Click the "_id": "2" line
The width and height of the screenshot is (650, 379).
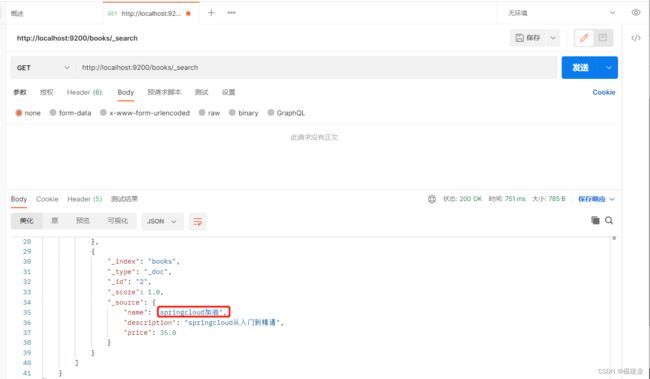(129, 282)
